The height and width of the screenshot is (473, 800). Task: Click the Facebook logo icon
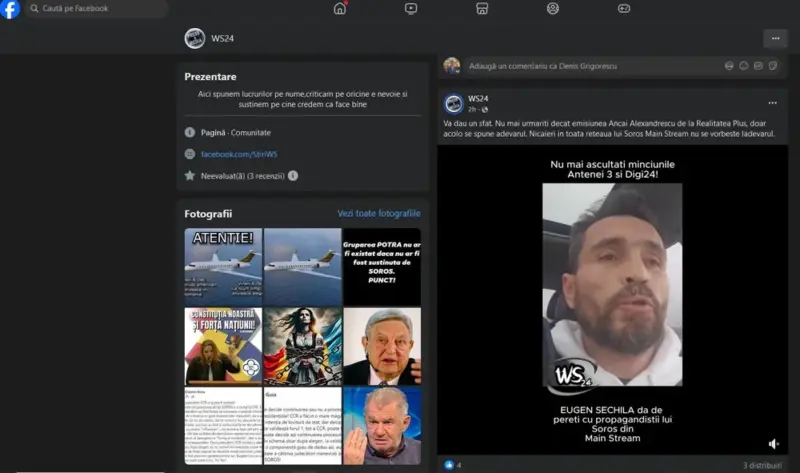pyautogui.click(x=10, y=9)
